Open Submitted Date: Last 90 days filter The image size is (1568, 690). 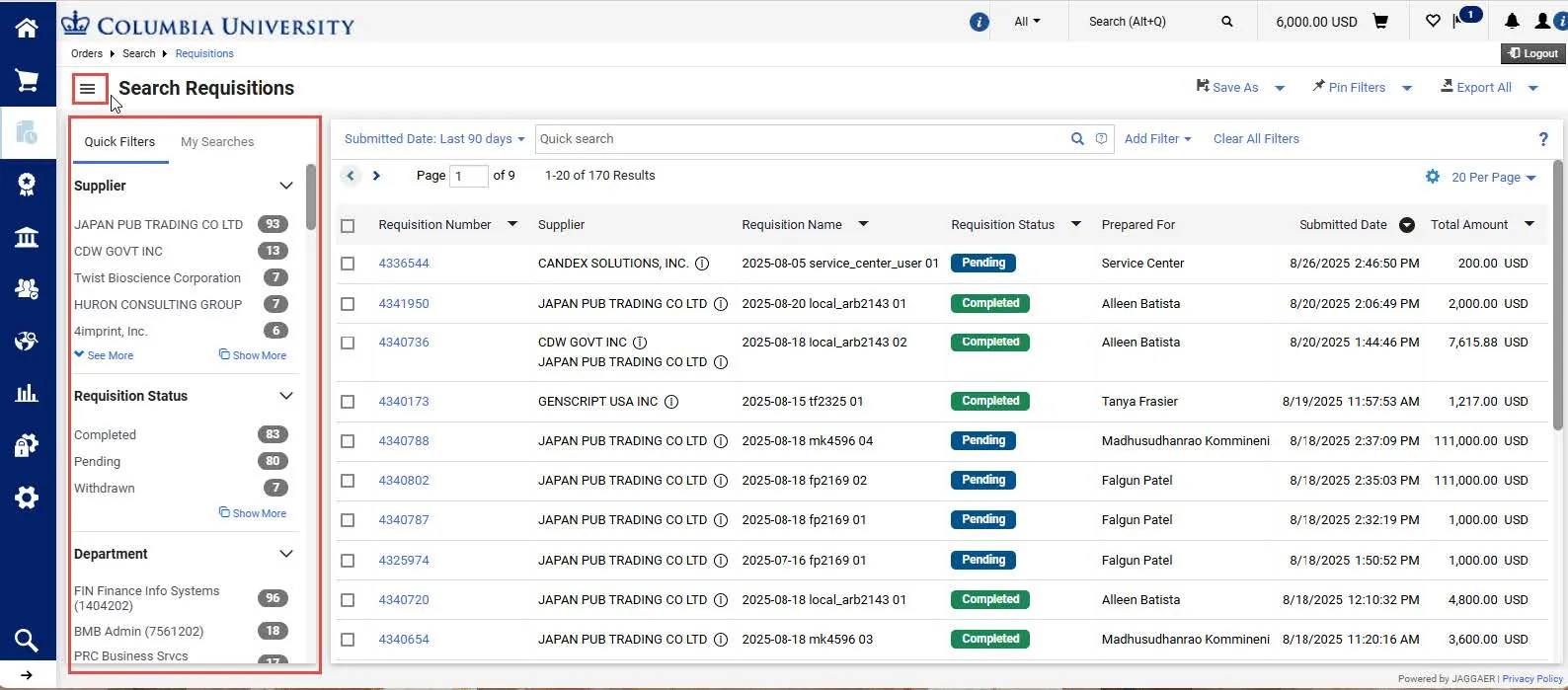pos(434,139)
